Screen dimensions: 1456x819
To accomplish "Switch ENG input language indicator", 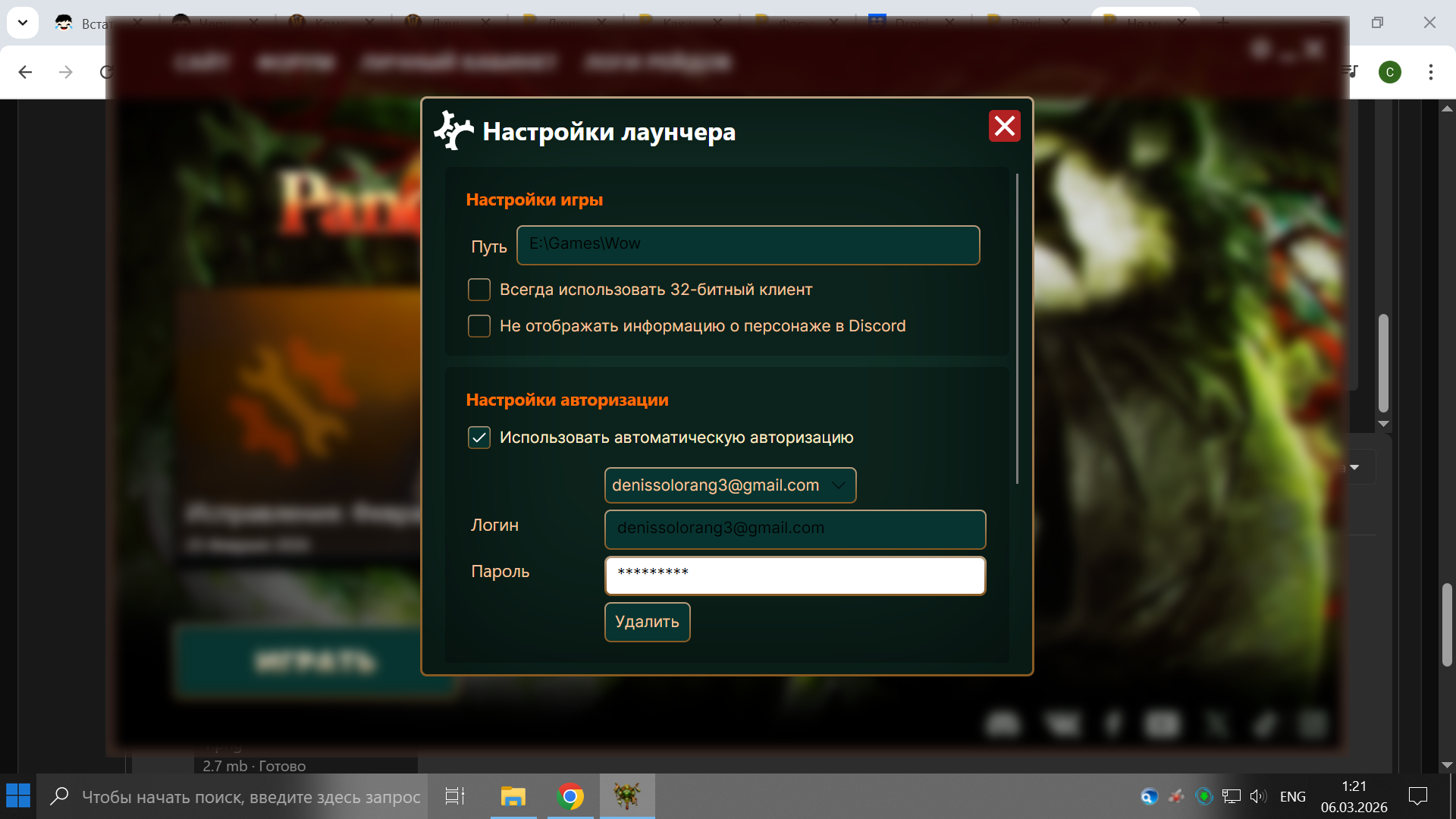I will 1292,796.
